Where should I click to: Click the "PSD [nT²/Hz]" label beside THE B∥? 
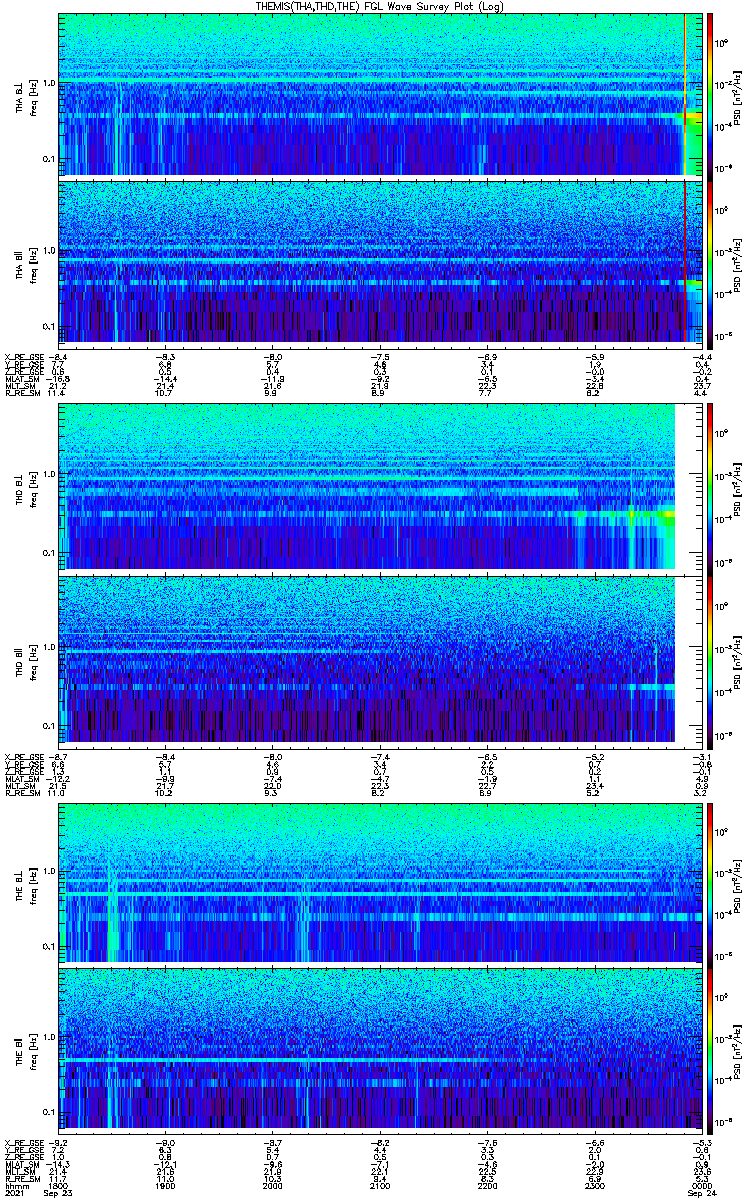tap(737, 1050)
